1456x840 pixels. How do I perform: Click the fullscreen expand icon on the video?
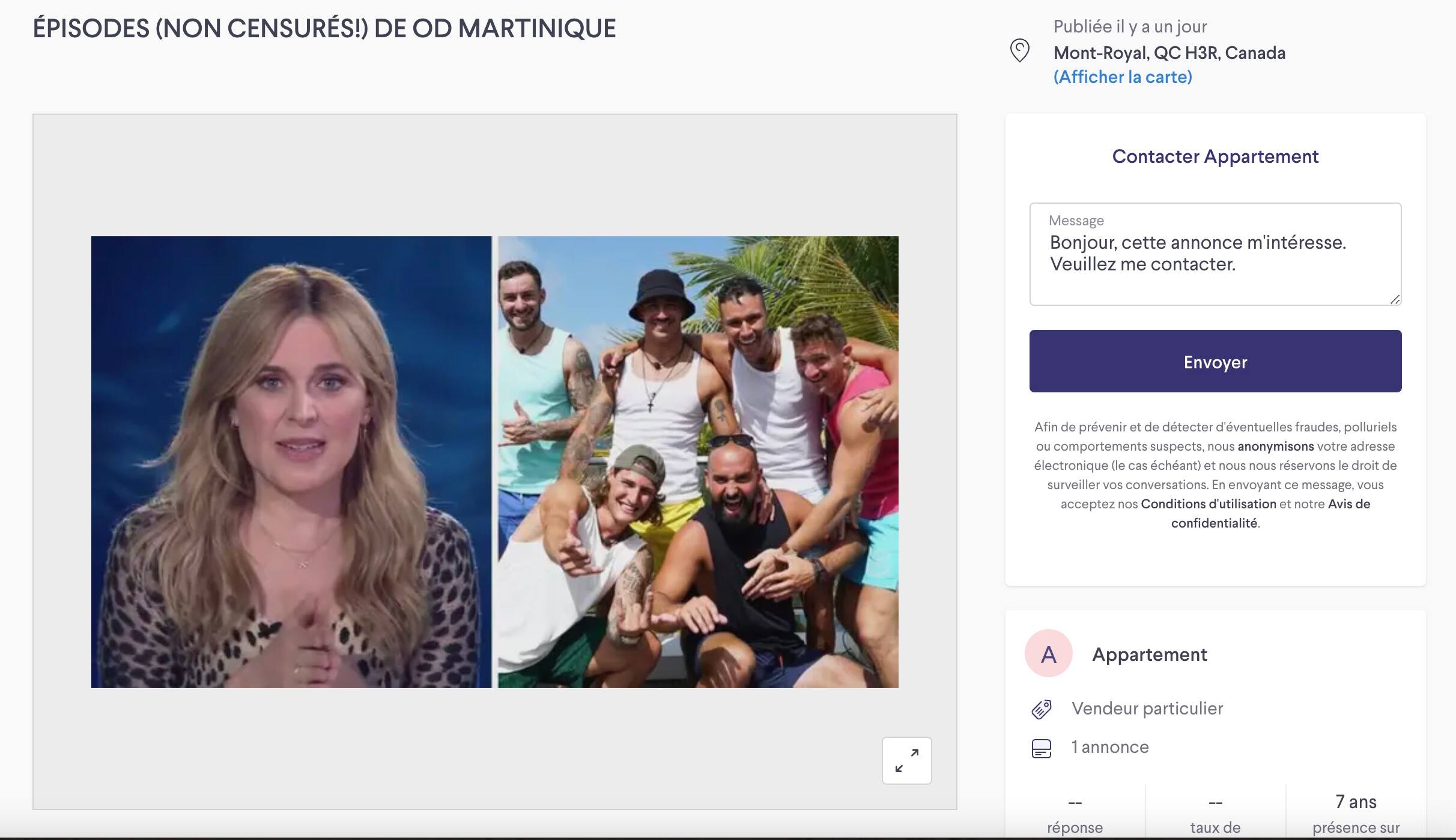pos(906,760)
